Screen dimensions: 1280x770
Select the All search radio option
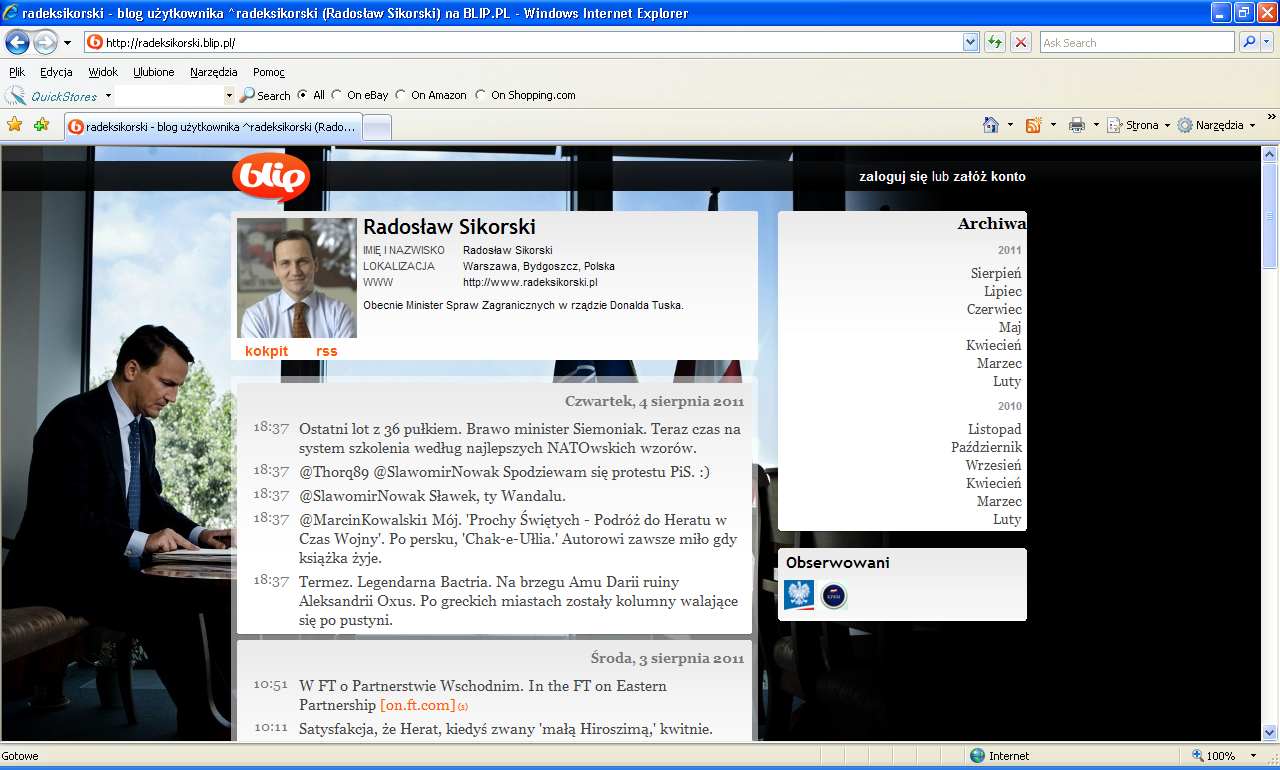tap(303, 95)
